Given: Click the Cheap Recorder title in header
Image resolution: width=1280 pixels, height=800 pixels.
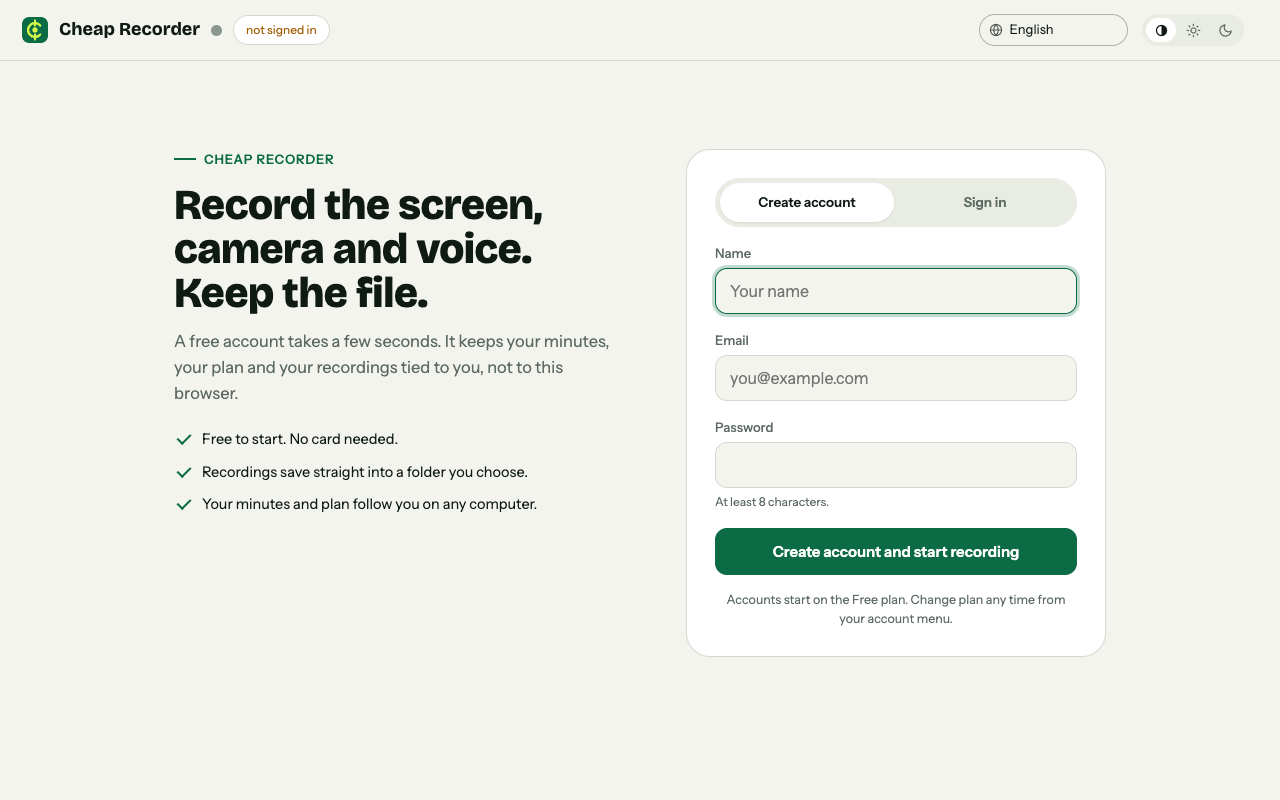Looking at the screenshot, I should (x=129, y=30).
